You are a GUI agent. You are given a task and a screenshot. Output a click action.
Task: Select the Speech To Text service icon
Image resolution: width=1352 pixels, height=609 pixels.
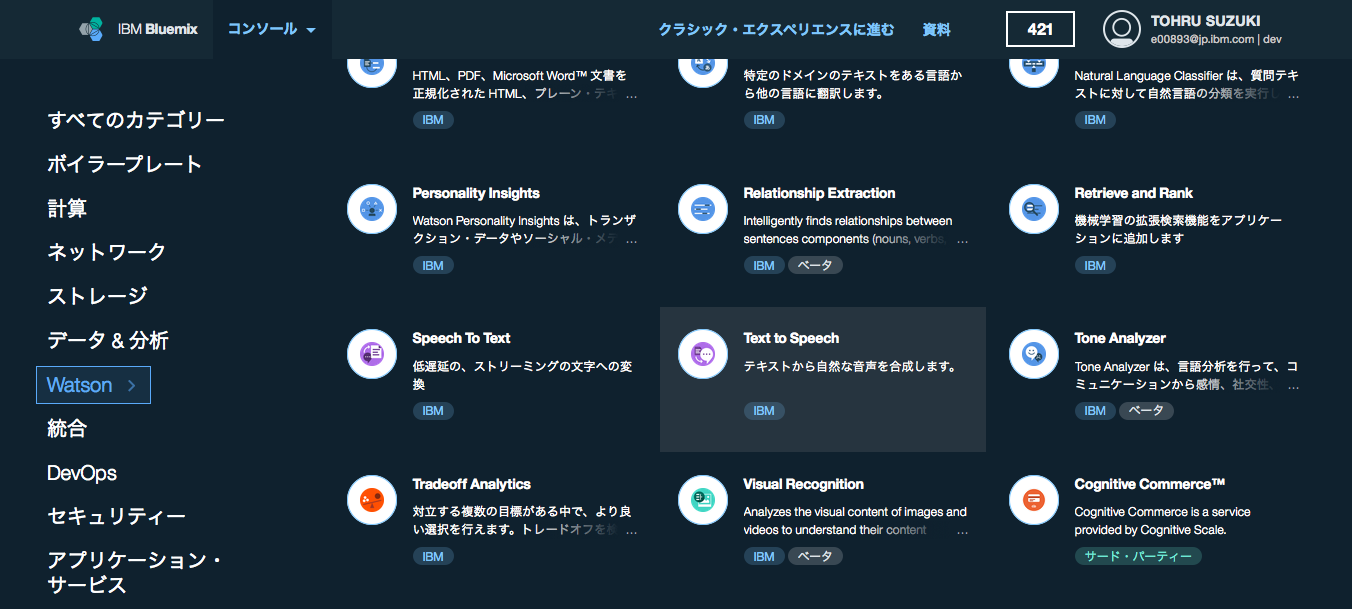(x=371, y=354)
